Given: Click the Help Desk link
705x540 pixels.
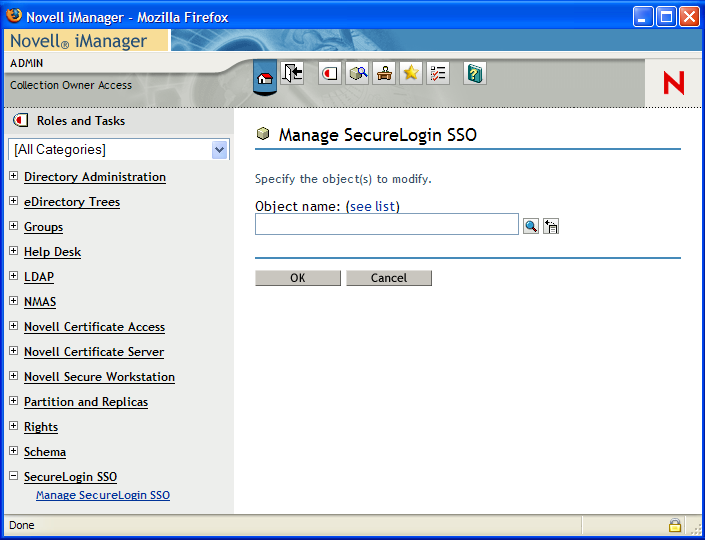Looking at the screenshot, I should pyautogui.click(x=52, y=252).
